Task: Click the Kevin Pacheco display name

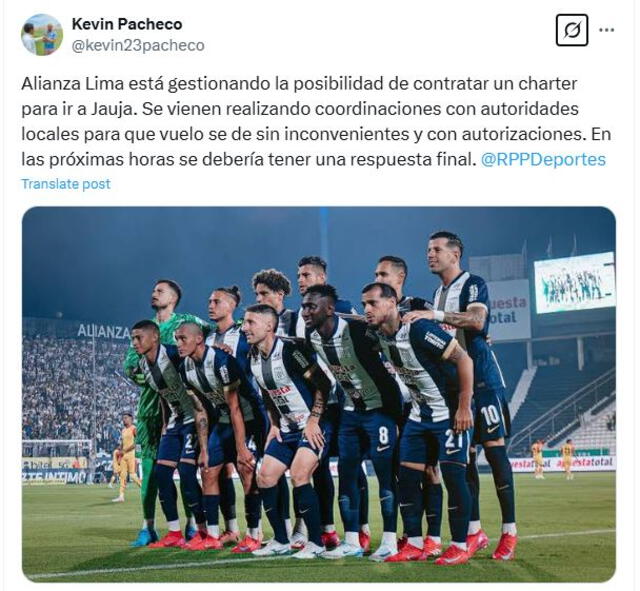Action: click(127, 24)
